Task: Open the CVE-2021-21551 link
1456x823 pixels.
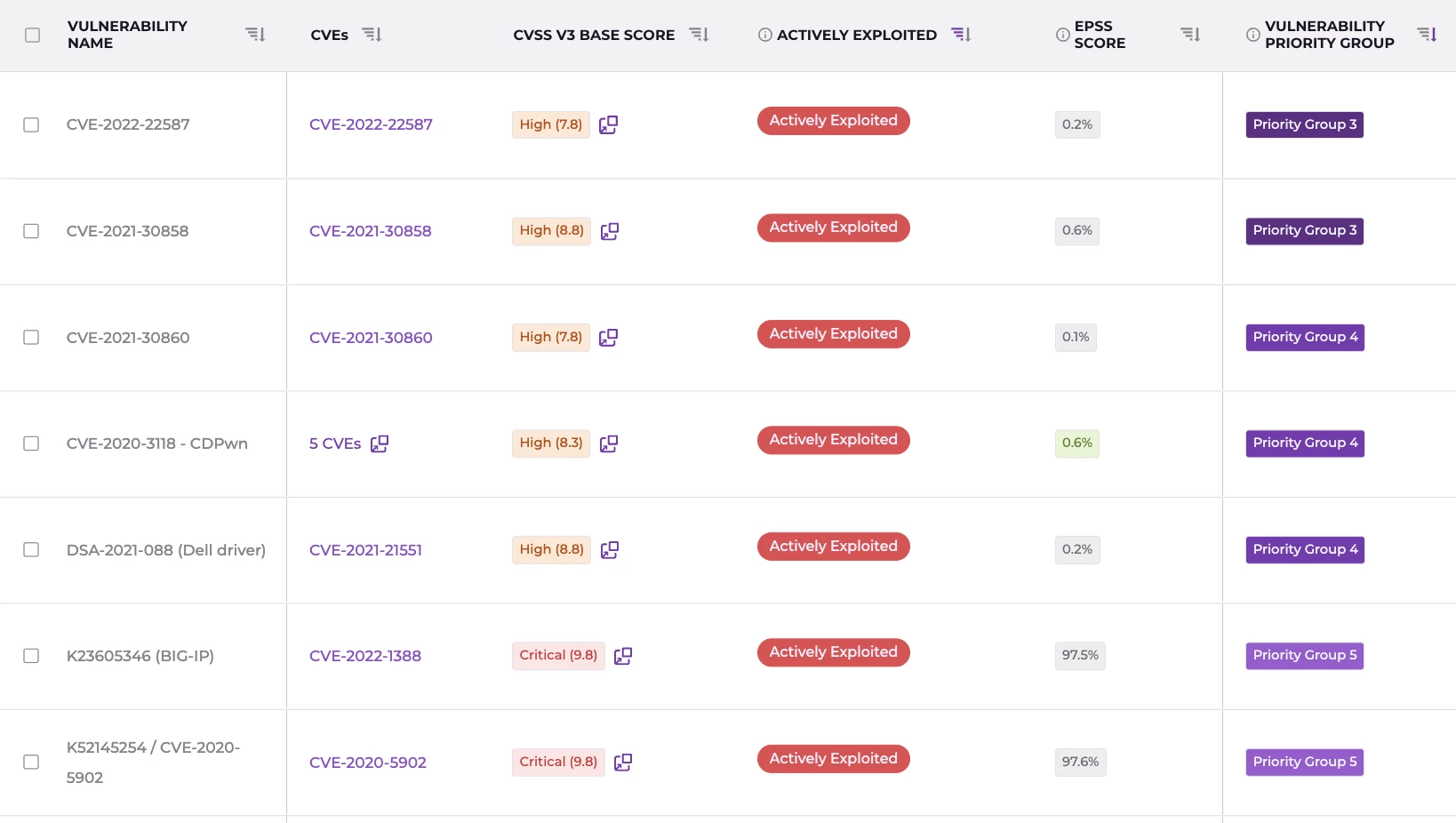Action: pos(365,550)
